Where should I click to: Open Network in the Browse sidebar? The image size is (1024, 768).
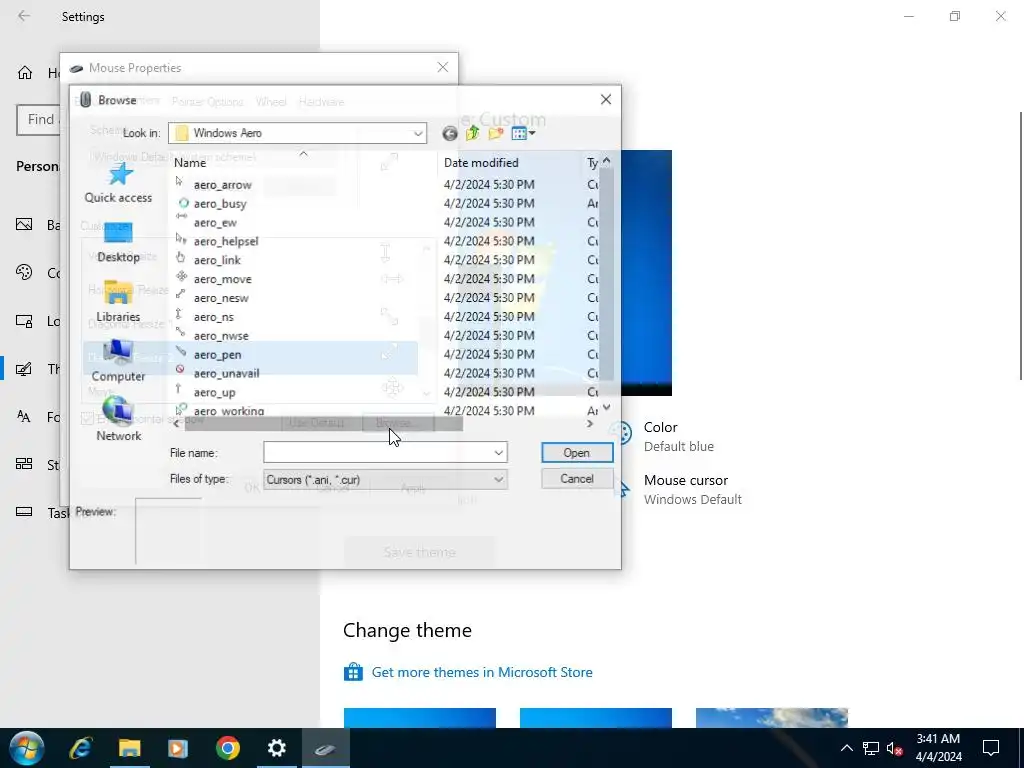click(x=118, y=421)
